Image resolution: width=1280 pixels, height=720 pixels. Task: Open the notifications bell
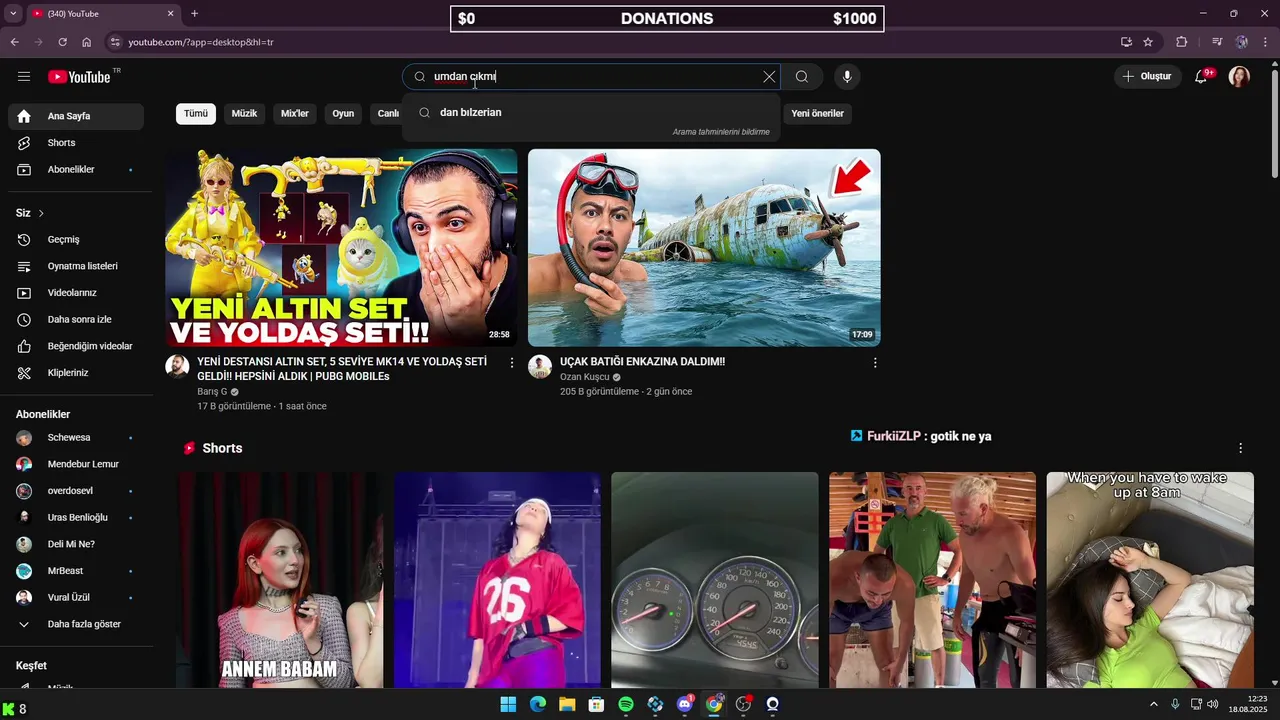click(1202, 77)
